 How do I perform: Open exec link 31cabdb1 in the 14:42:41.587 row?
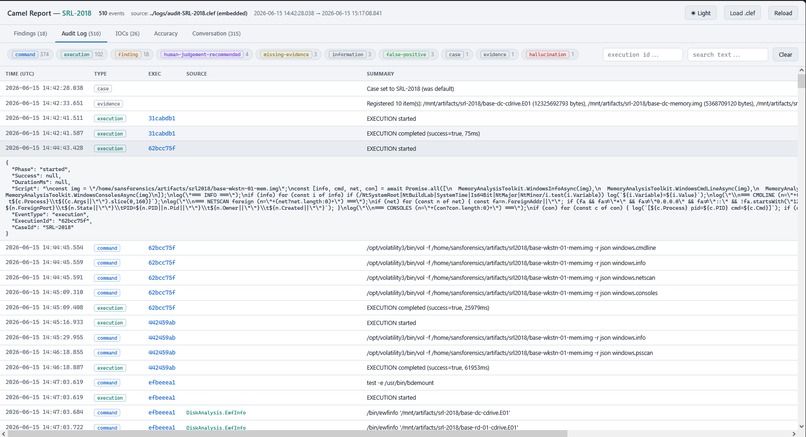click(162, 133)
